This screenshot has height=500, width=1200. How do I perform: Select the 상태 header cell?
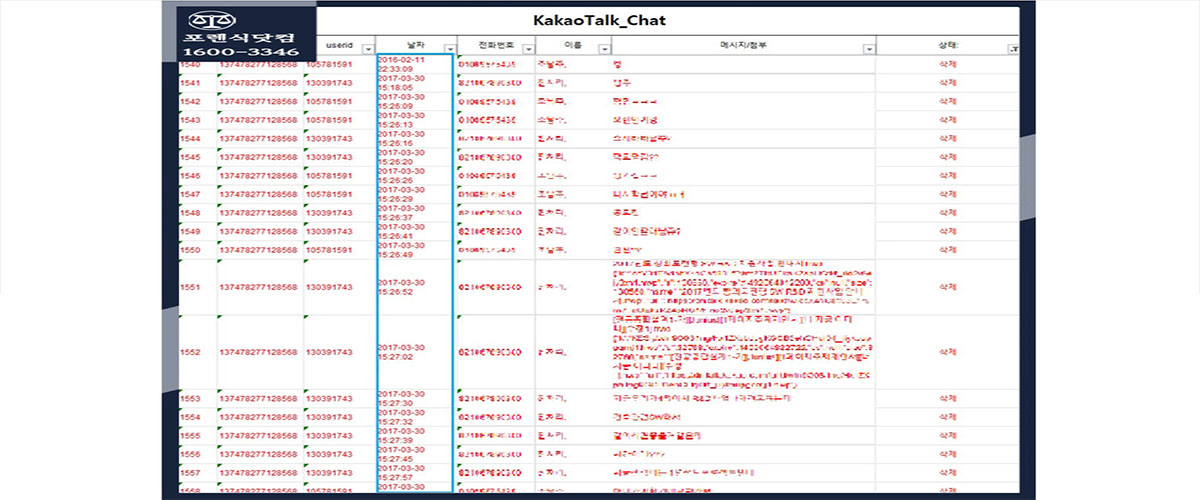click(x=948, y=46)
